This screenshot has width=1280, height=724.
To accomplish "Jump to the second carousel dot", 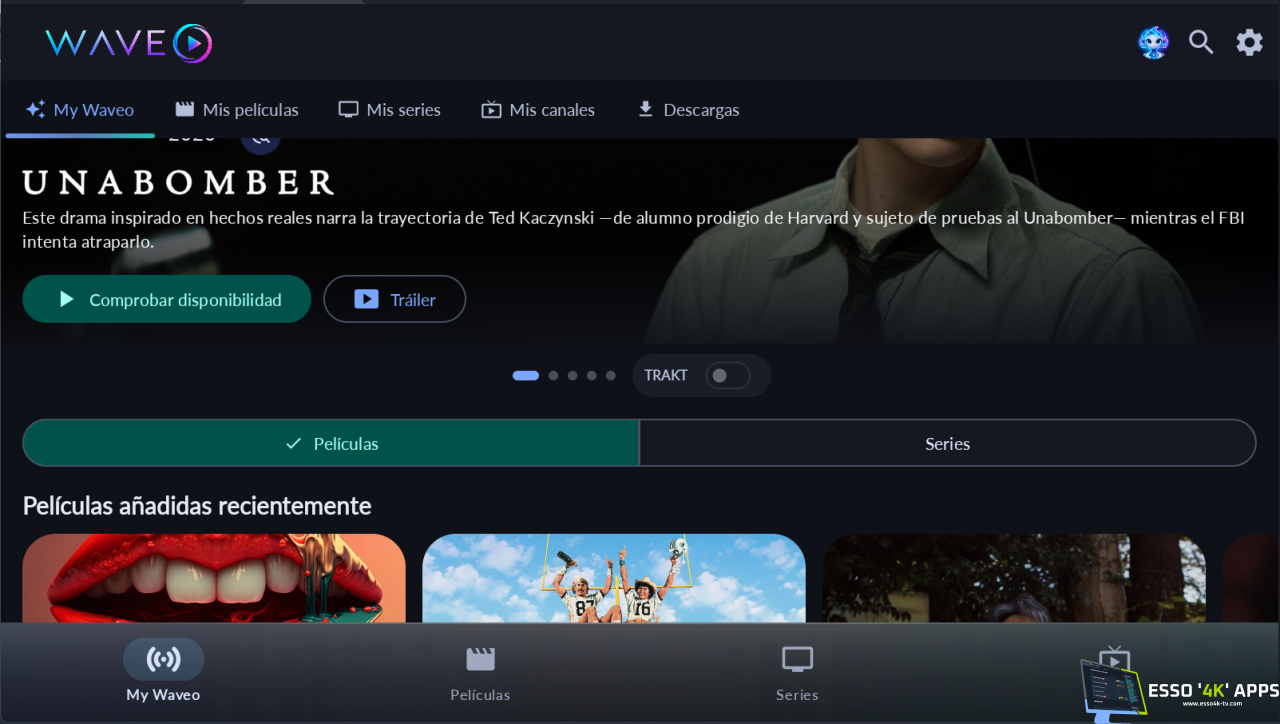I will (553, 376).
